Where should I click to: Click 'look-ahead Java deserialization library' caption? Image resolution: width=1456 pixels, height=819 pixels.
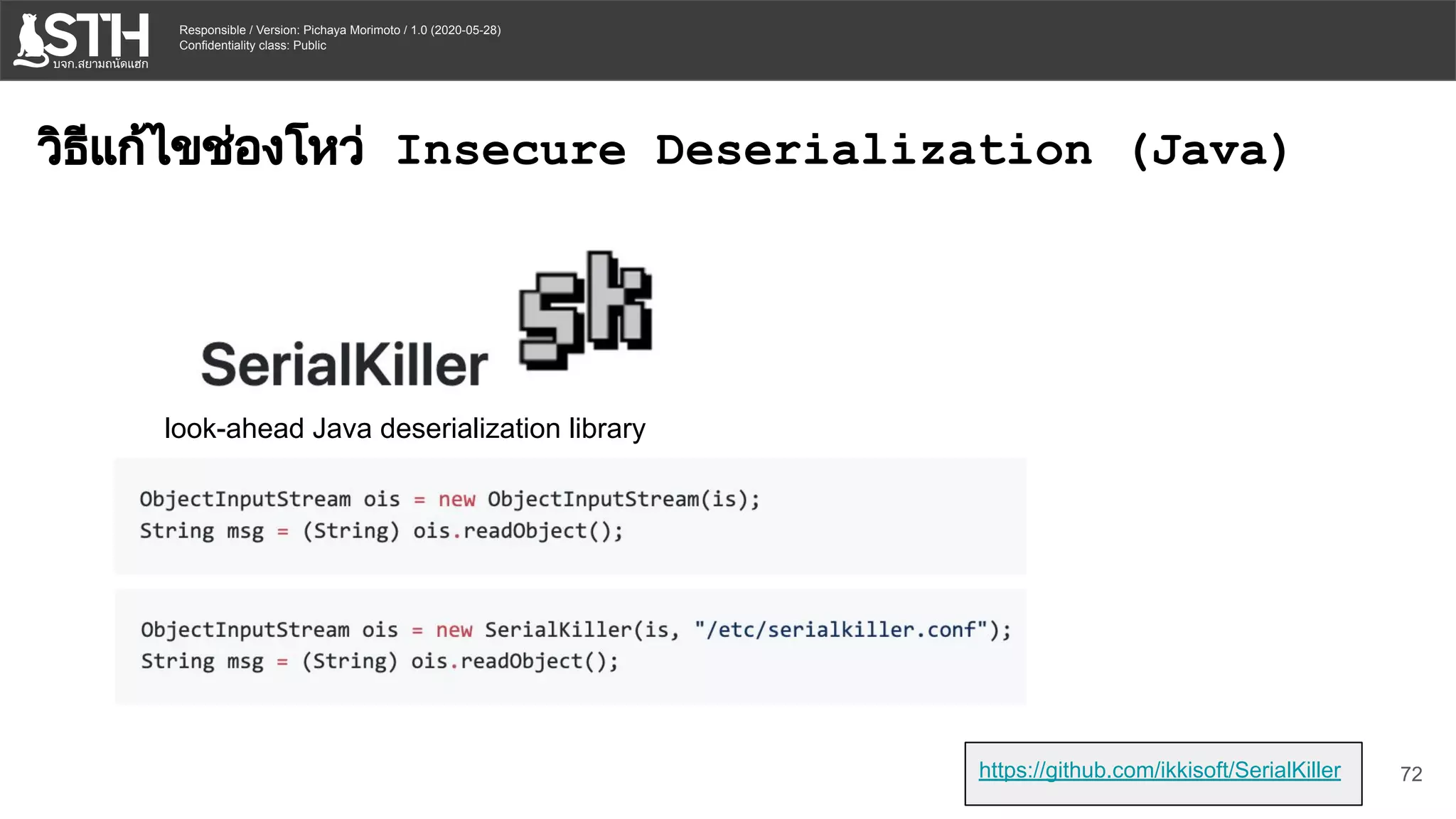[405, 429]
